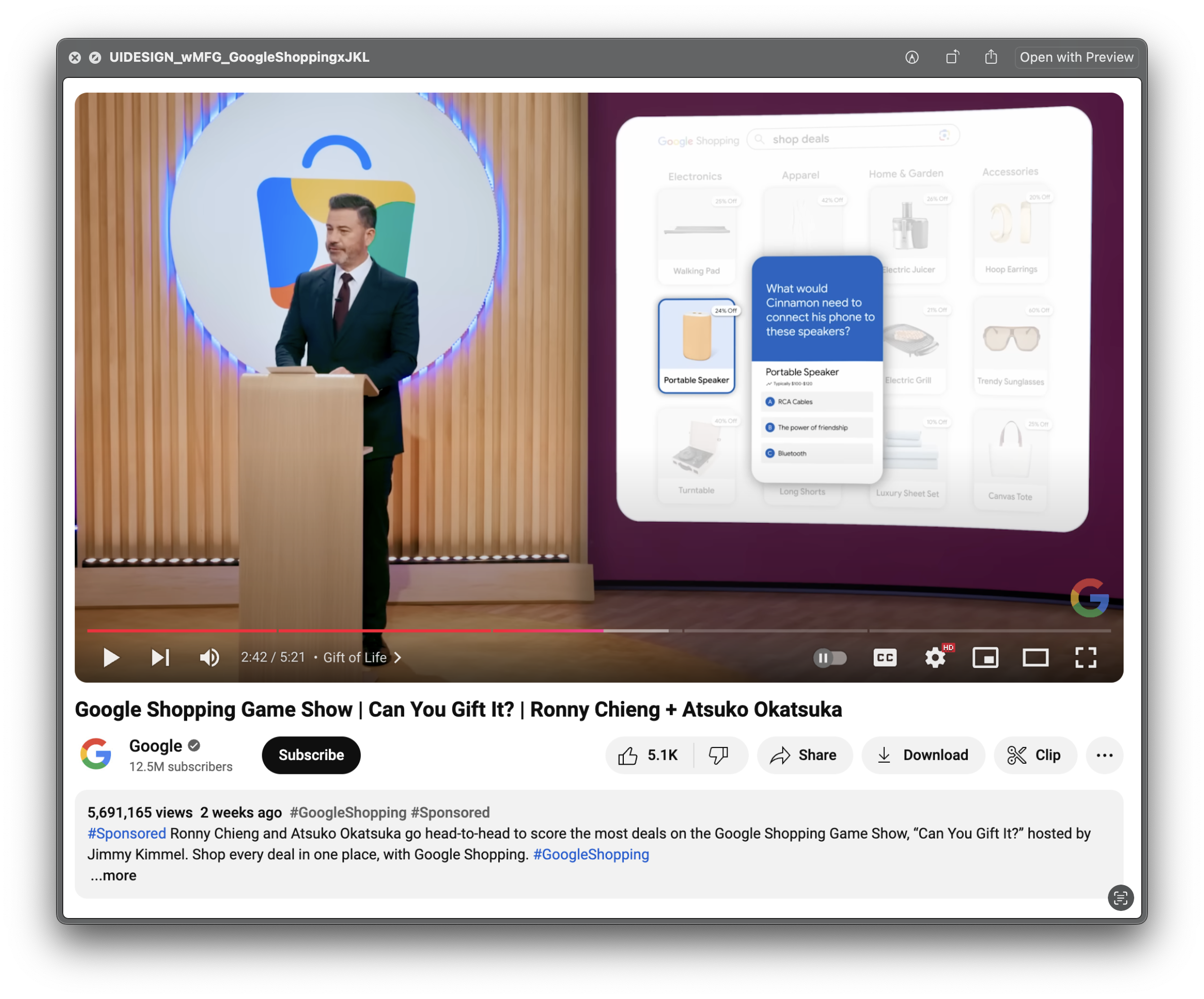Enable theater mode view
This screenshot has width=1204, height=999.
(x=1036, y=657)
